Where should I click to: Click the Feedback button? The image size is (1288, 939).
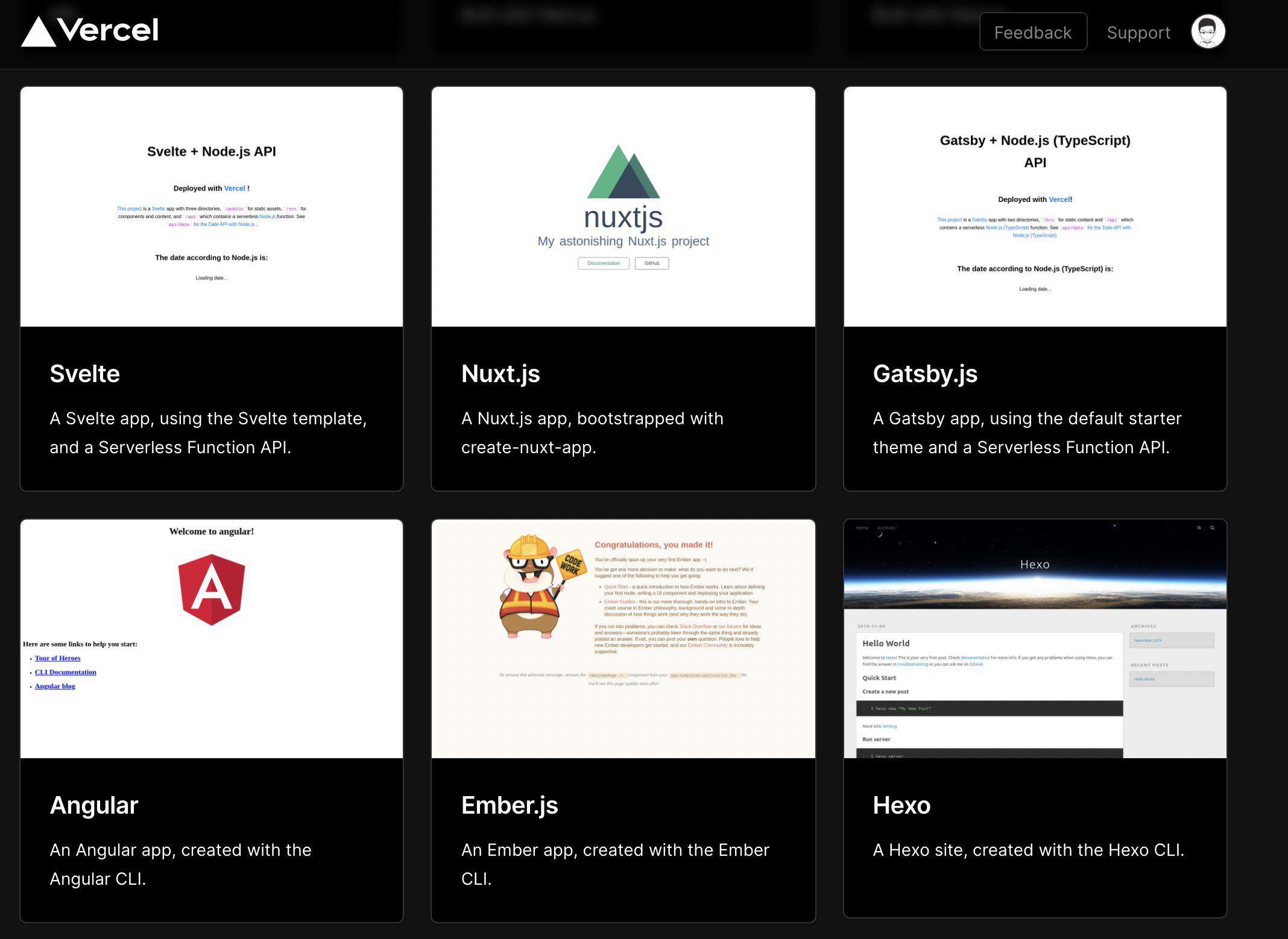[x=1033, y=32]
